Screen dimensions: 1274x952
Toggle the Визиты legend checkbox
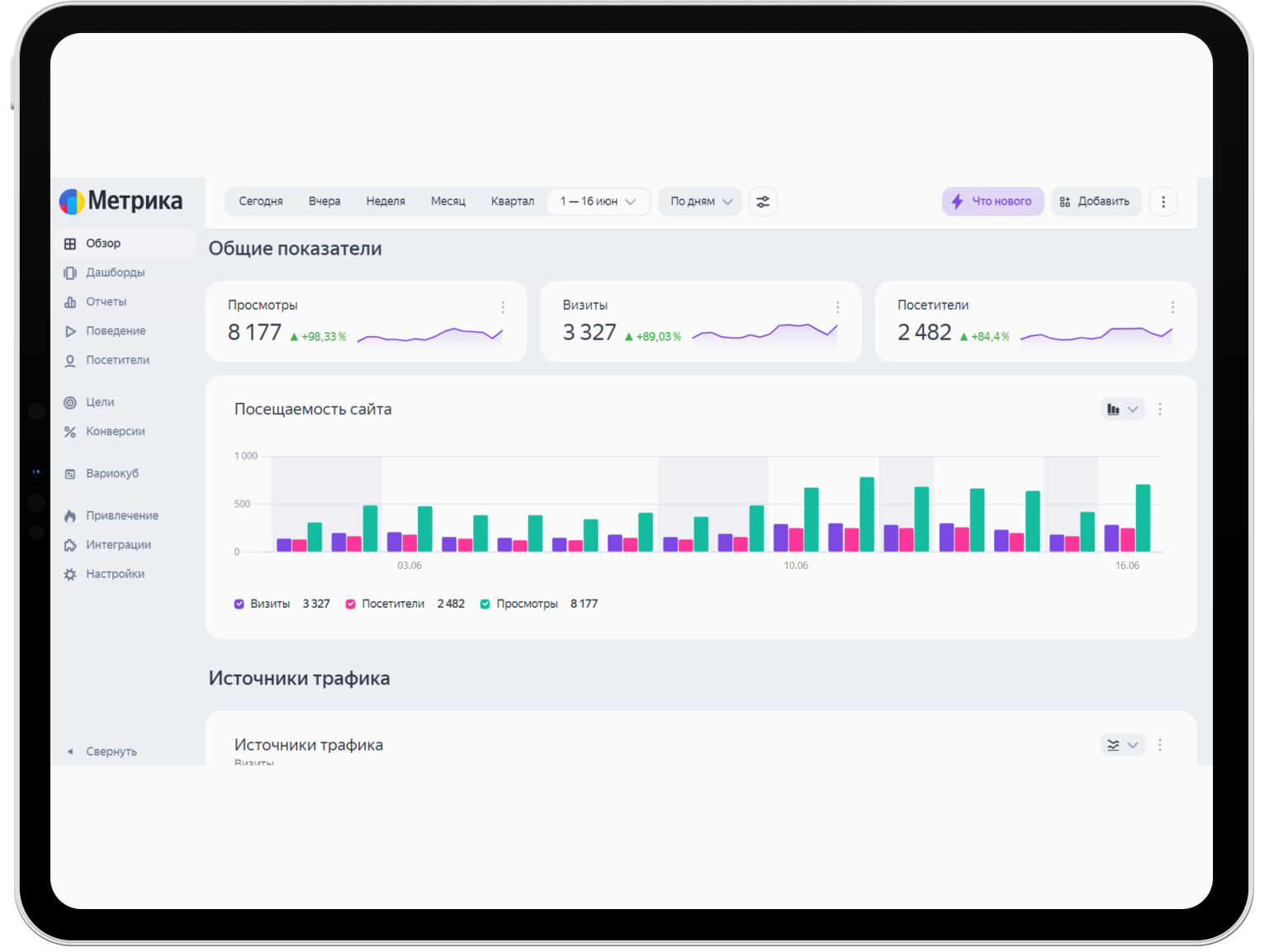tap(239, 604)
